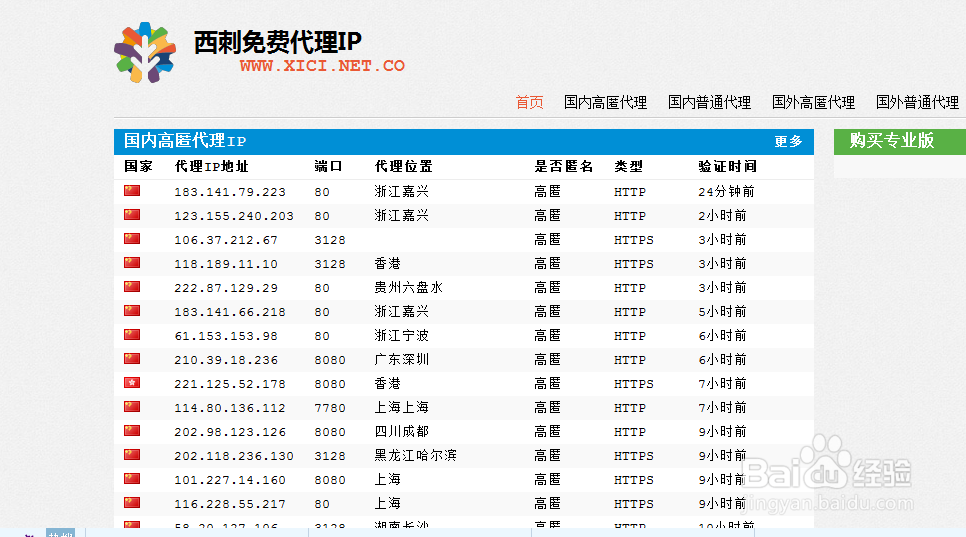Click the flag icon beside 114.80.136.112
Viewport: 966px width, 537px height.
point(132,406)
